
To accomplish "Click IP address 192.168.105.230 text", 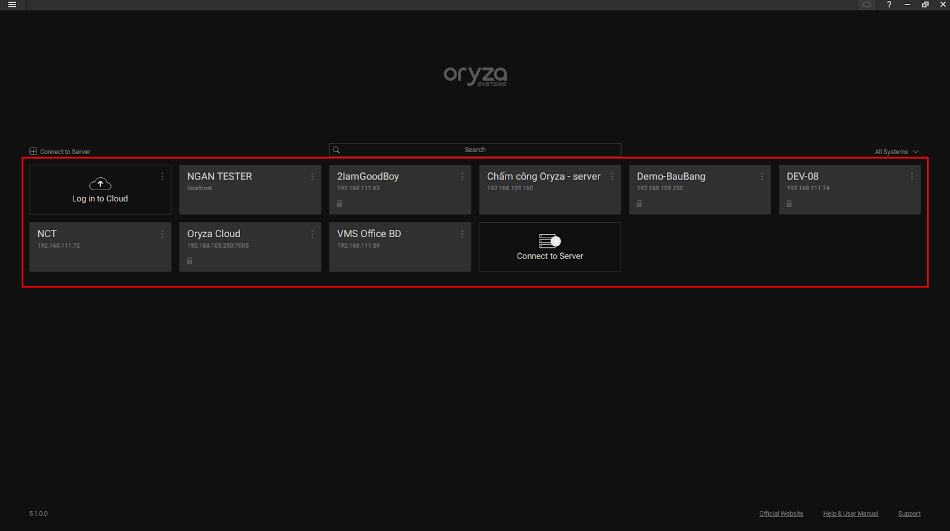I will (x=660, y=188).
